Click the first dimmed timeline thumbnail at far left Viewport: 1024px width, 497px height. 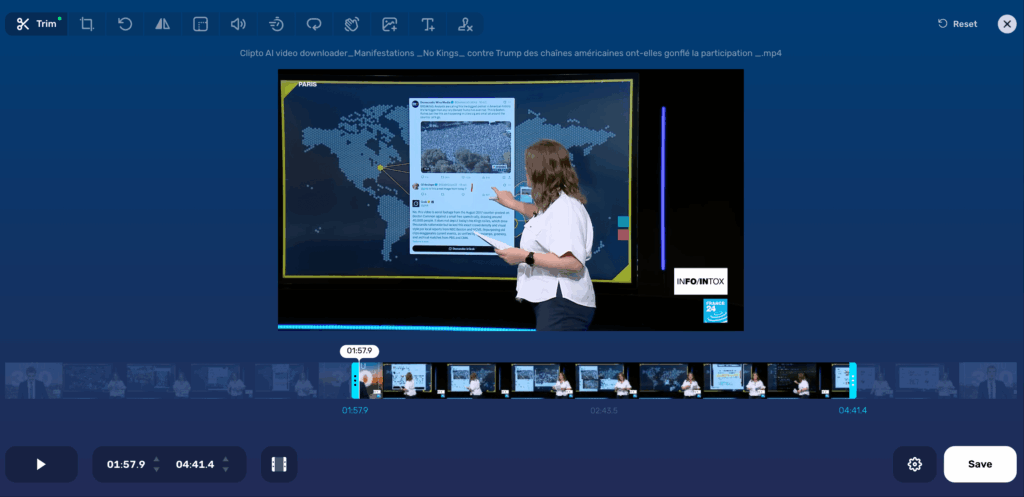(34, 381)
